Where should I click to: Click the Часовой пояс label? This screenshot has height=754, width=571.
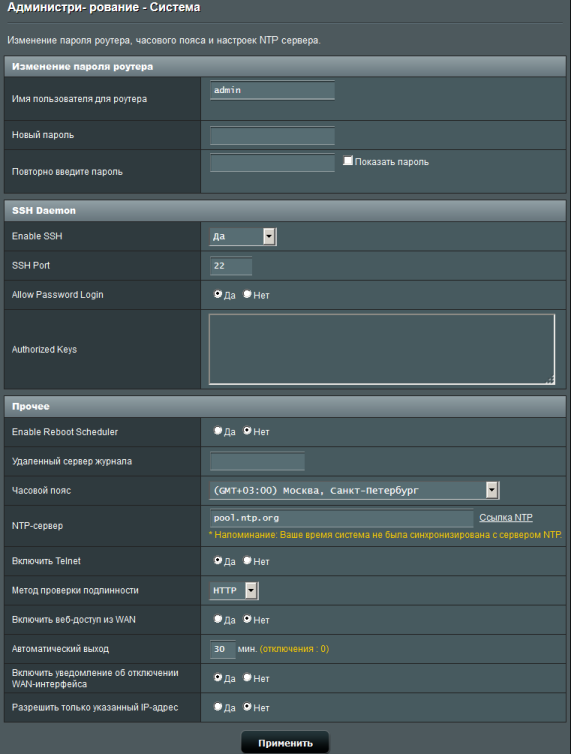tap(41, 490)
